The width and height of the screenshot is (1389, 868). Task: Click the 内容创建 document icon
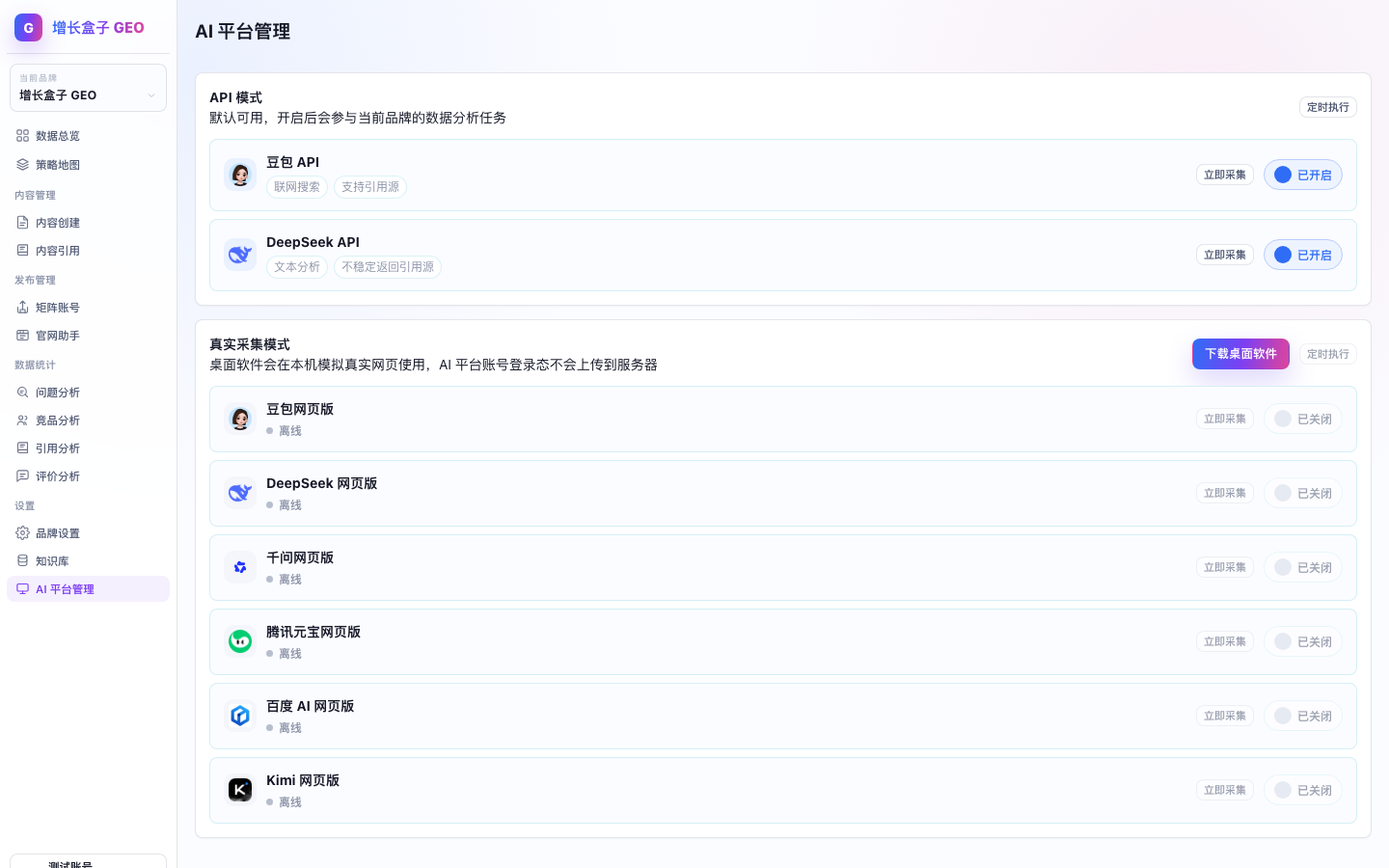(22, 223)
